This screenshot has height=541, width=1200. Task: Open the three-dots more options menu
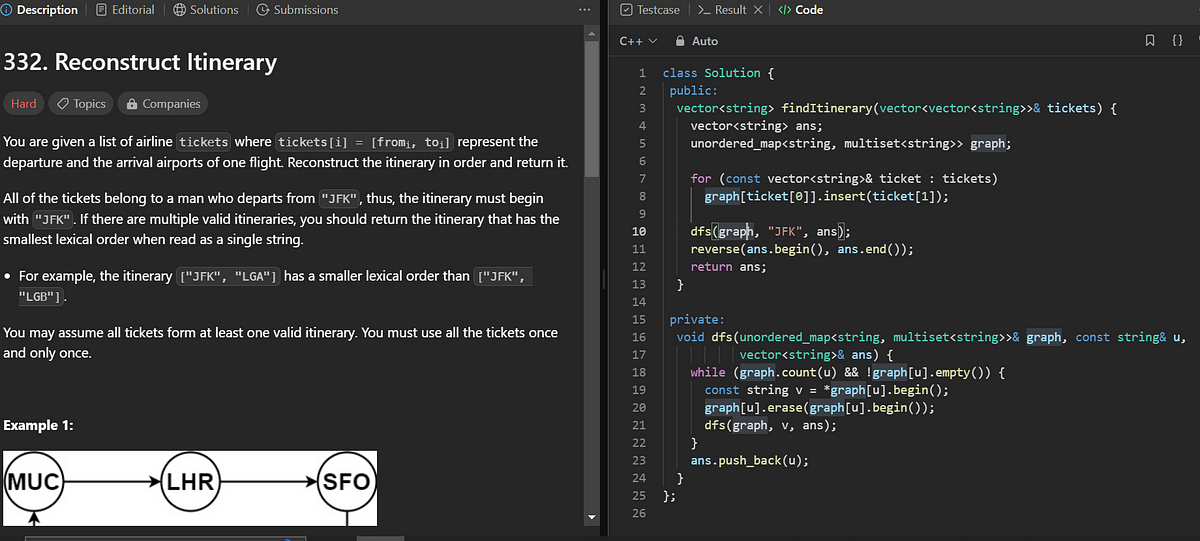[584, 10]
